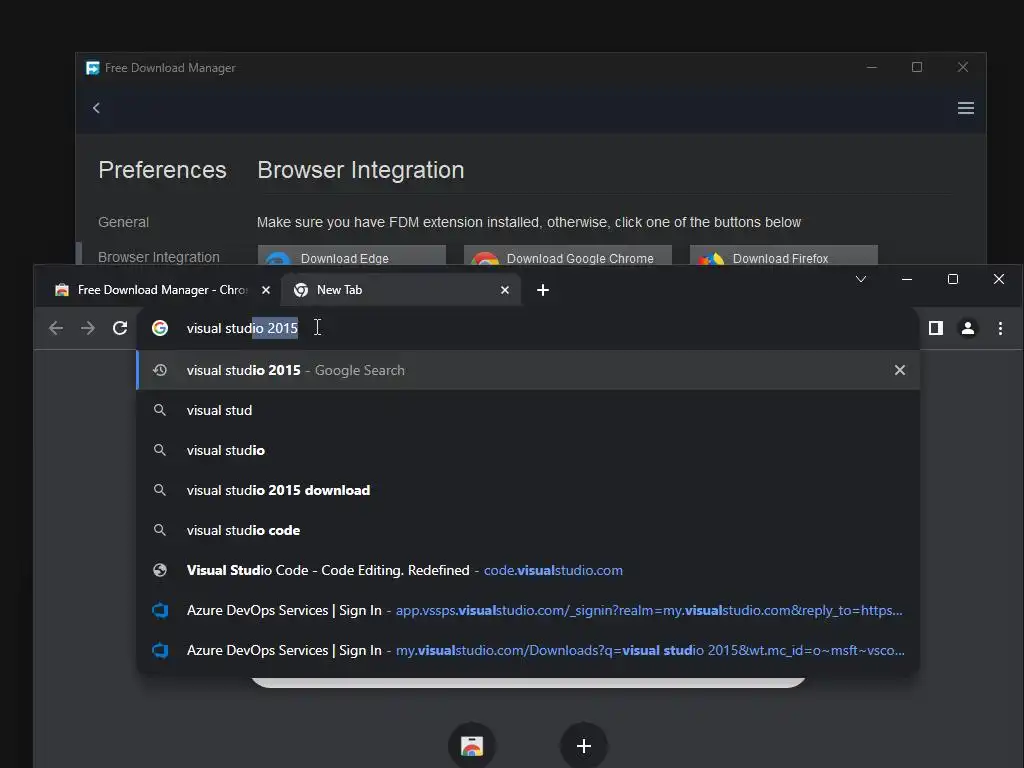Viewport: 1024px width, 768px height.
Task: Click the Chrome forward arrow
Action: point(88,328)
